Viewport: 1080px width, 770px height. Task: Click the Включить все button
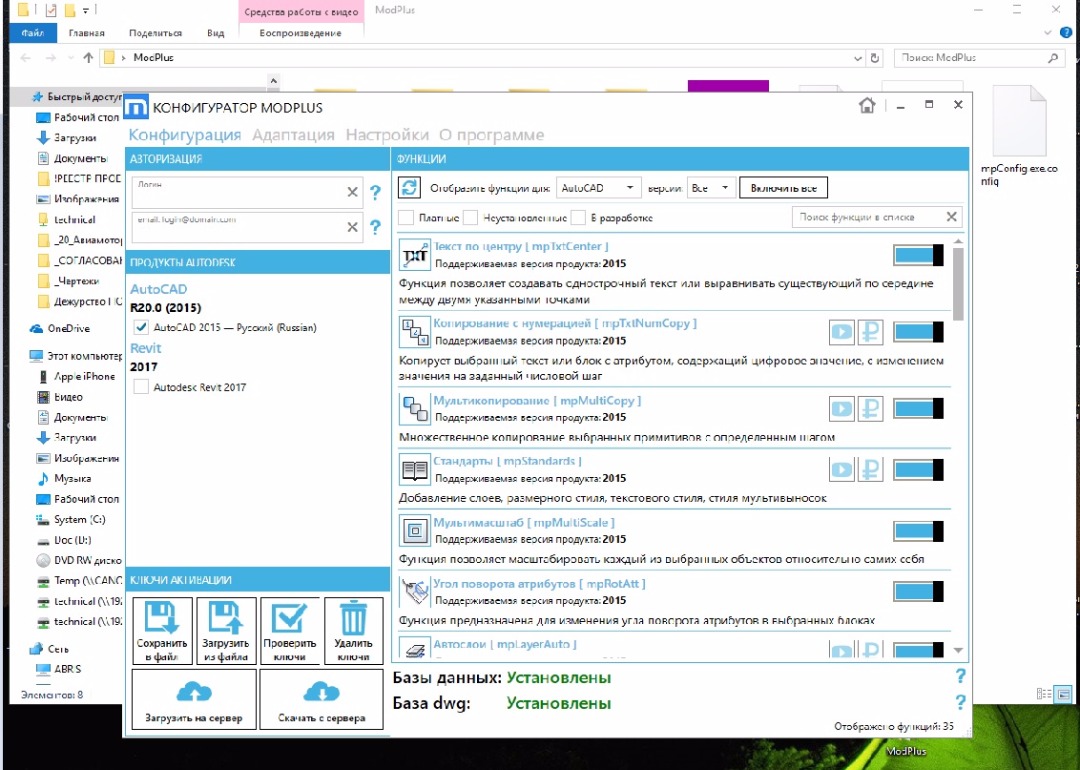click(784, 187)
